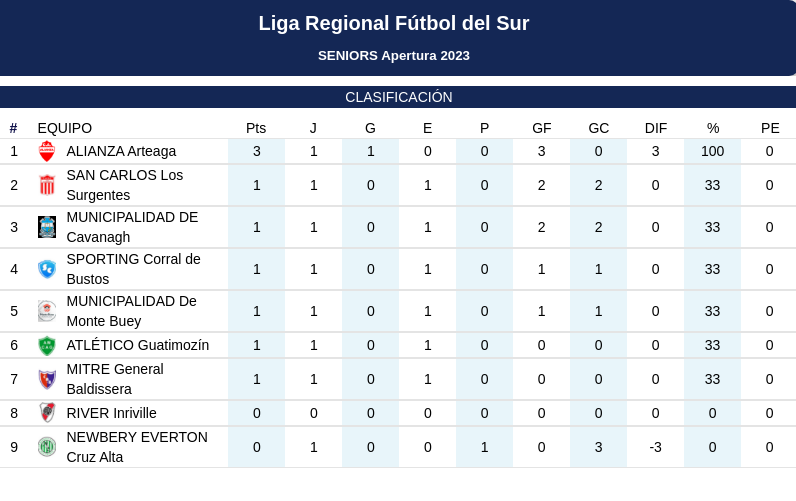Click the EQUIPO column header
796x501 pixels.
[64, 128]
